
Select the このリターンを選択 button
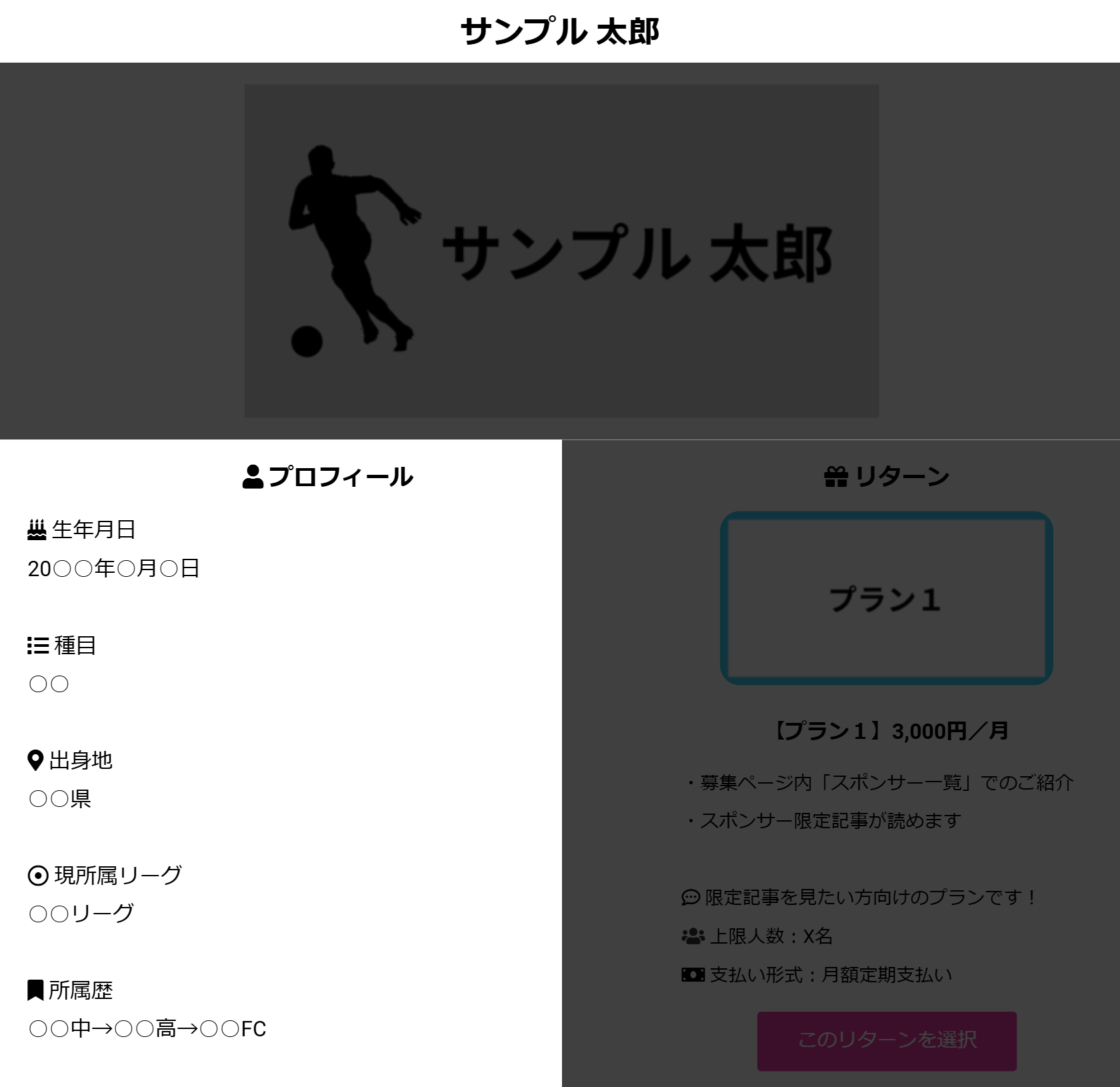pos(887,1041)
